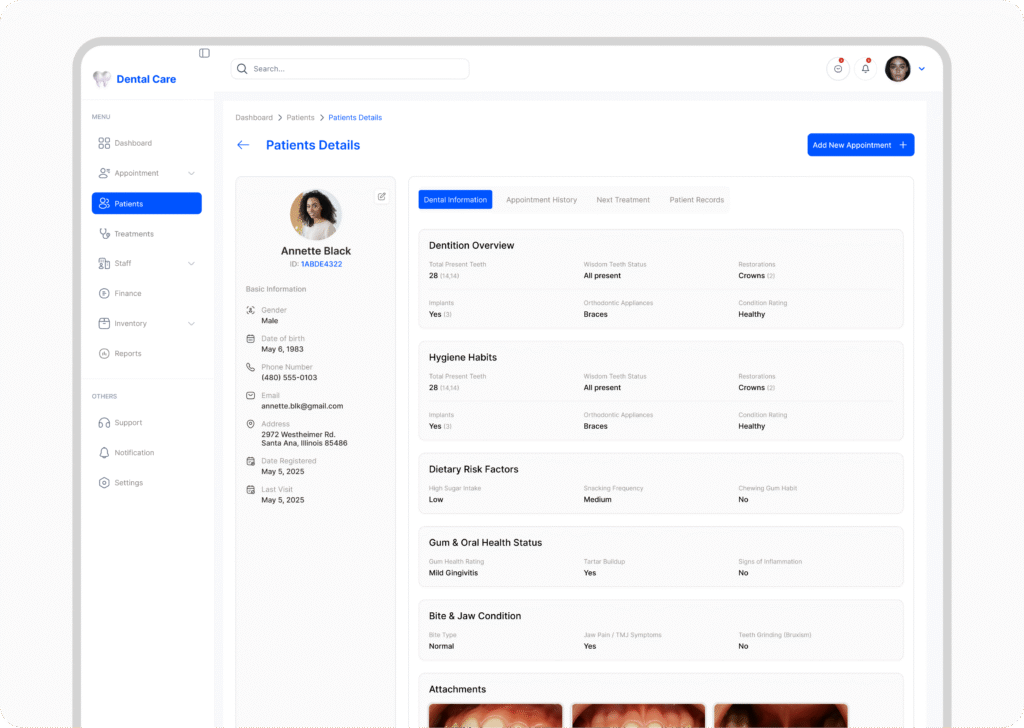Click into the Search field
The image size is (1024, 728).
[x=350, y=69]
